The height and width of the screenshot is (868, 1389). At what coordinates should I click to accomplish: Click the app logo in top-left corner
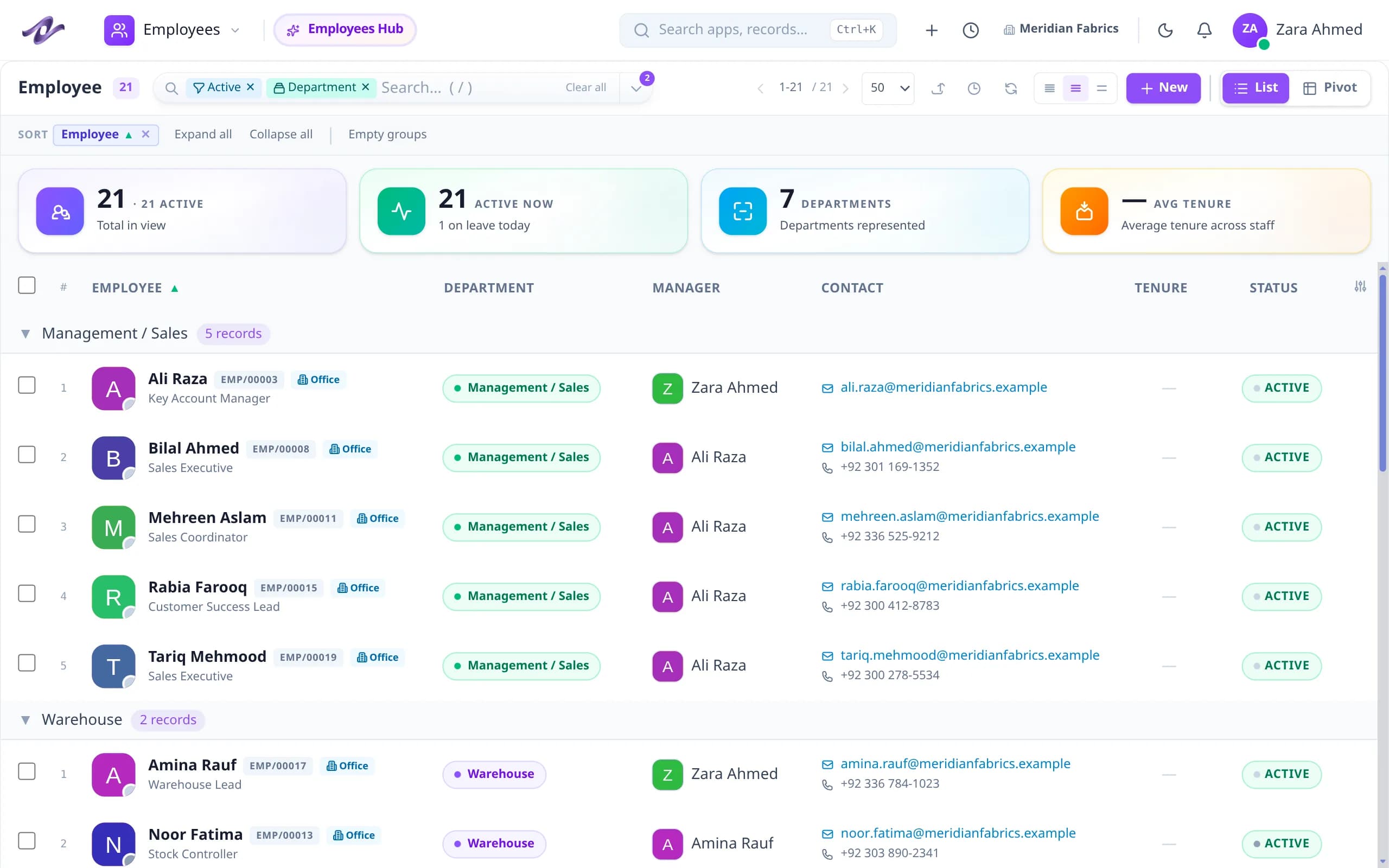tap(43, 30)
